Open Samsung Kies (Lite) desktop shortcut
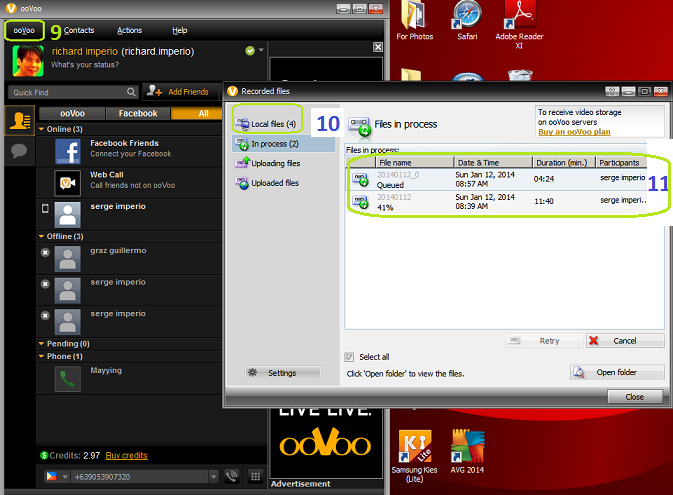The height and width of the screenshot is (495, 673). [x=414, y=456]
